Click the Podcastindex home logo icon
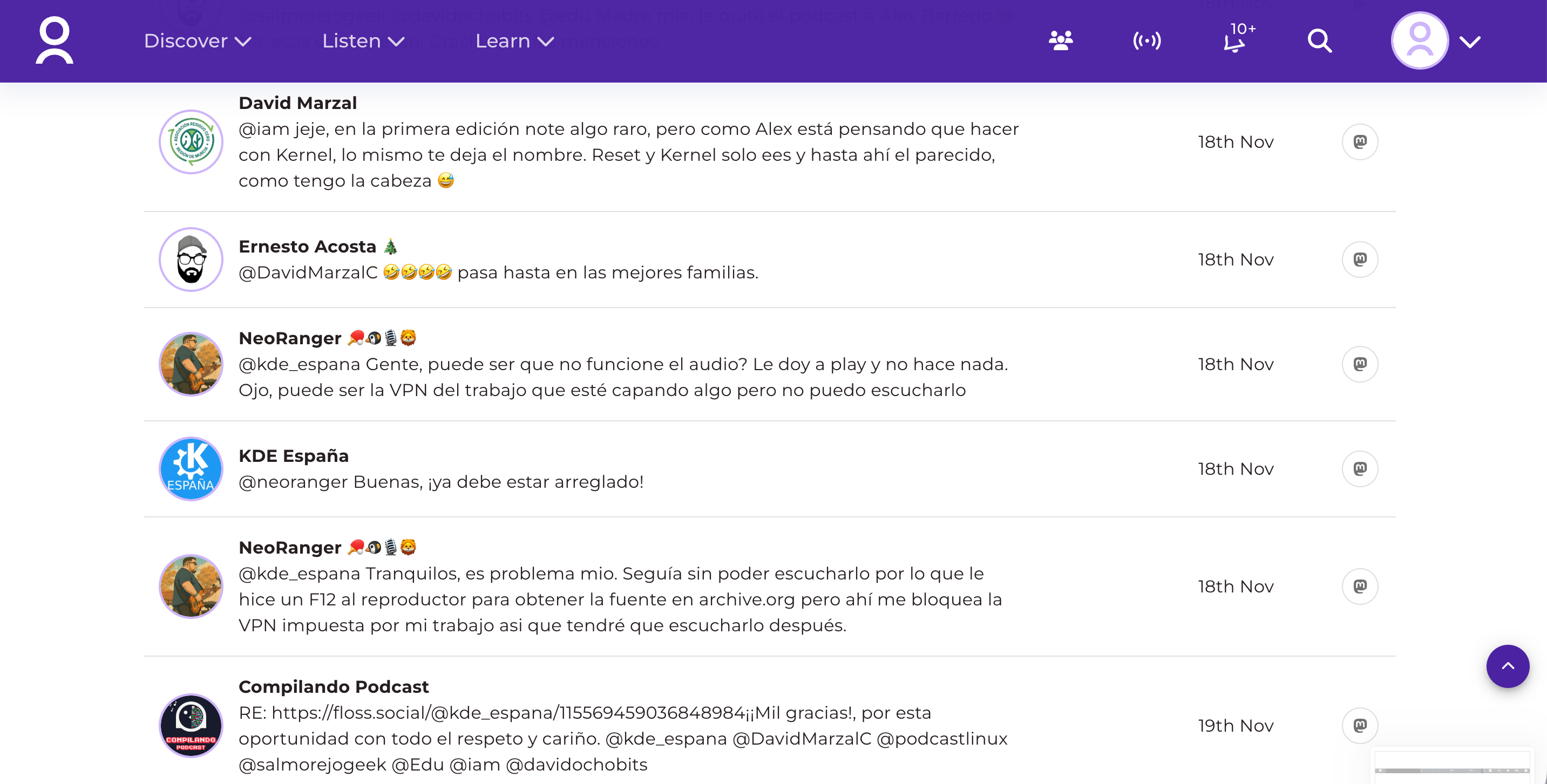 click(54, 40)
